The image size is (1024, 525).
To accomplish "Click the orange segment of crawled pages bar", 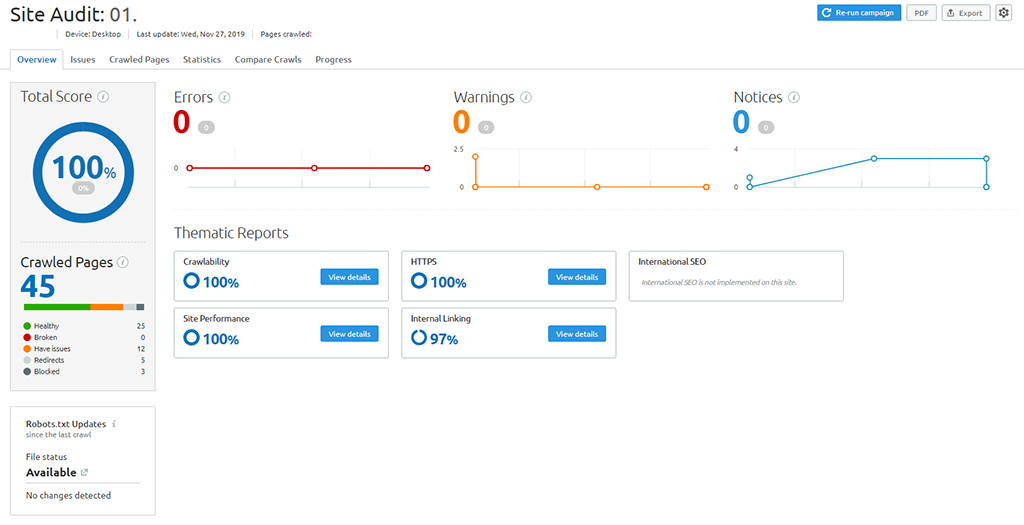I will pyautogui.click(x=106, y=307).
